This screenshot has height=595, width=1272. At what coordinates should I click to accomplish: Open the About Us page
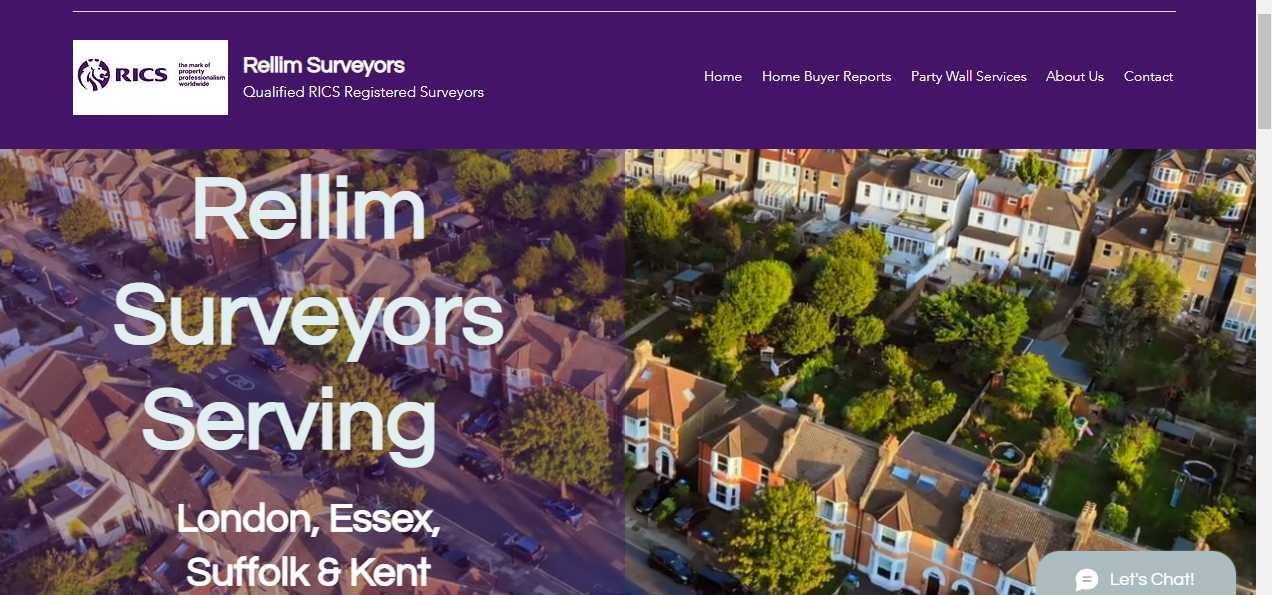1075,76
